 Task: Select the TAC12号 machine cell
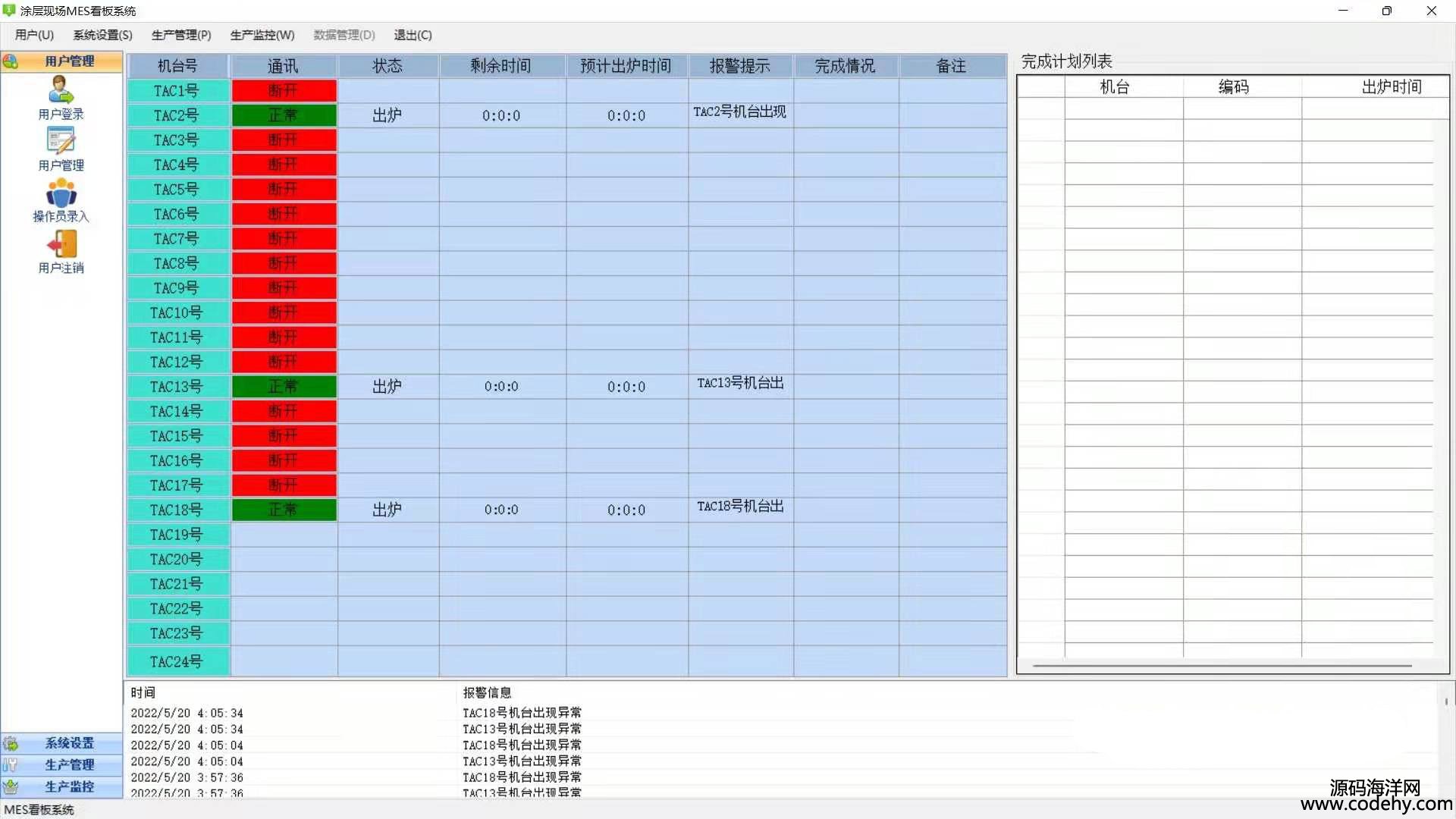point(177,362)
